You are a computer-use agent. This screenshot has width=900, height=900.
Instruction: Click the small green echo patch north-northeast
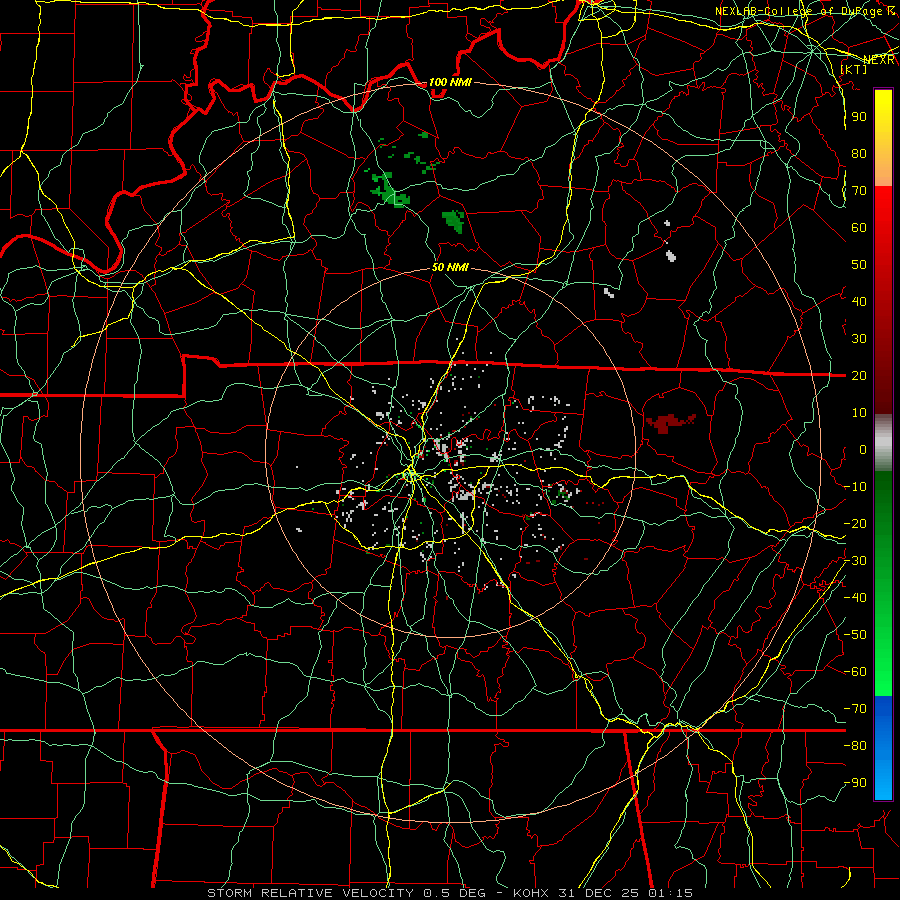click(453, 222)
